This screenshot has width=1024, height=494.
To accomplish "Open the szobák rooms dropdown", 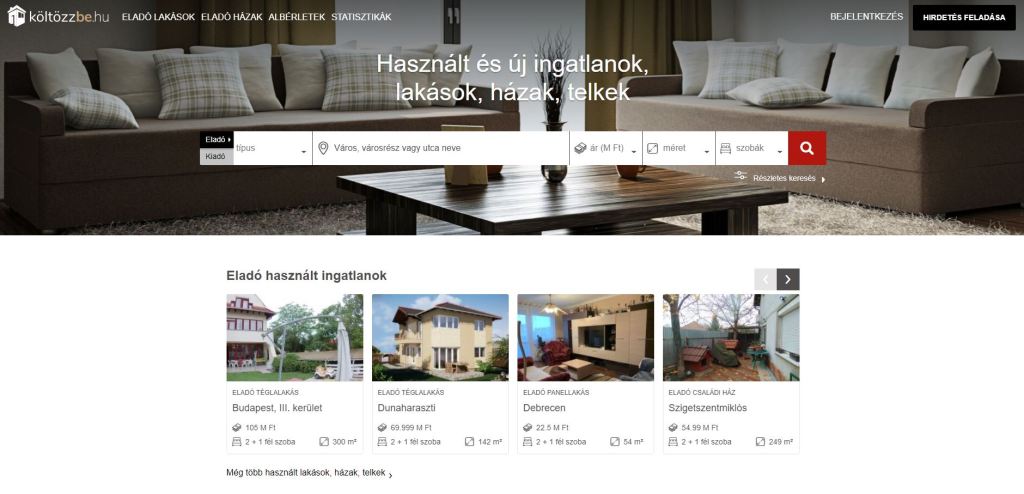I will tap(752, 148).
